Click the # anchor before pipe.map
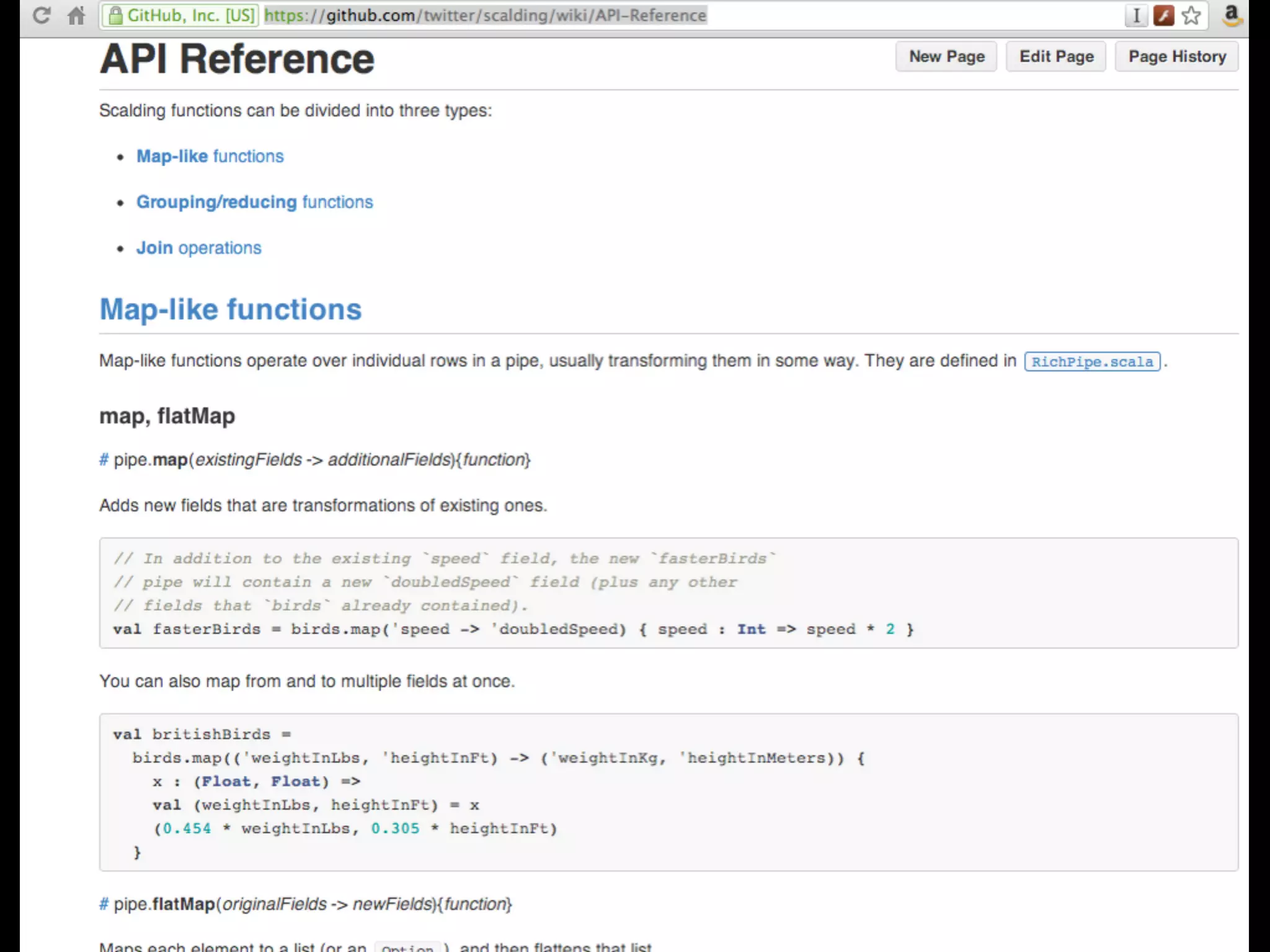This screenshot has width=1270, height=952. 104,460
